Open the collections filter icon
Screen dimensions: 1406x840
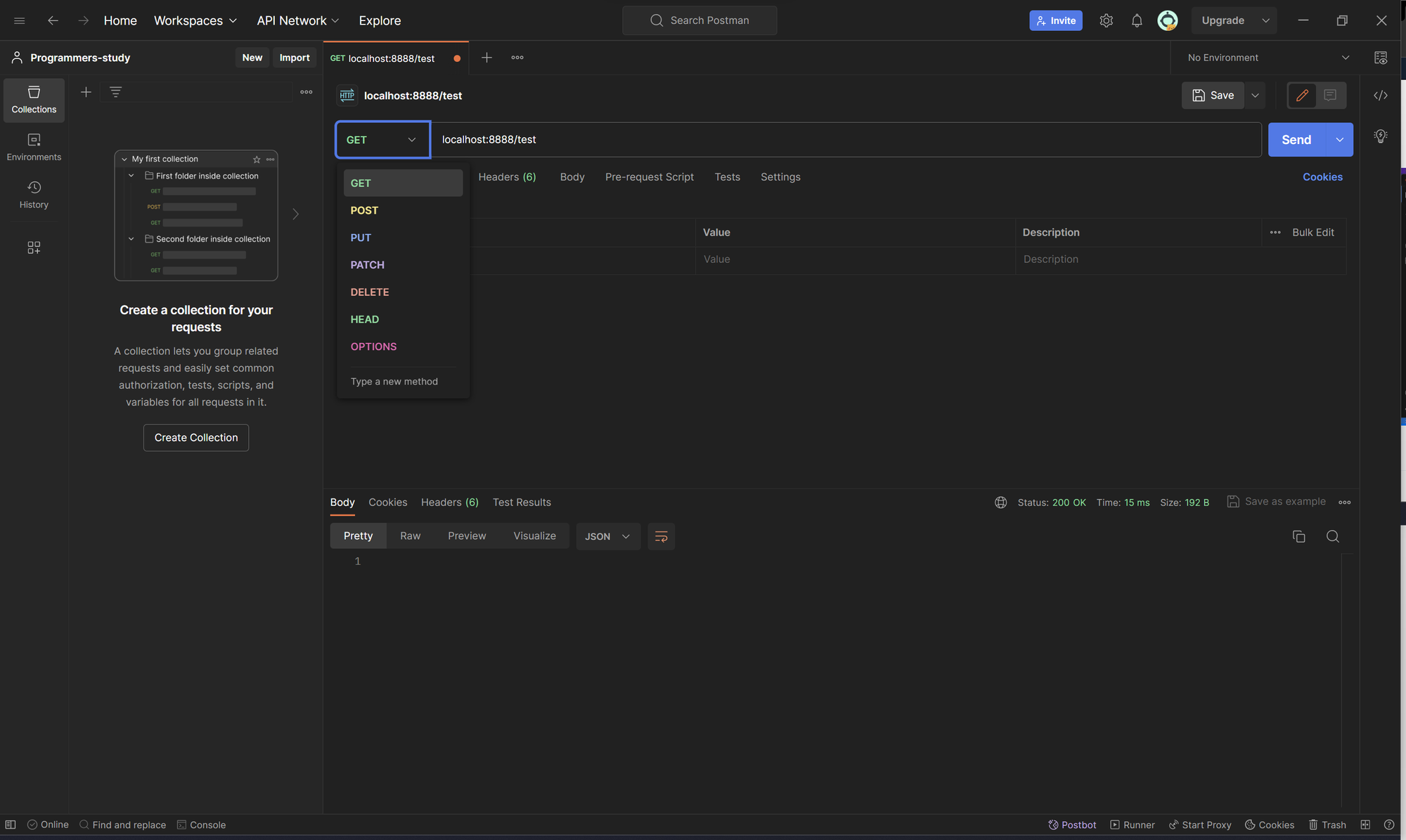tap(116, 92)
